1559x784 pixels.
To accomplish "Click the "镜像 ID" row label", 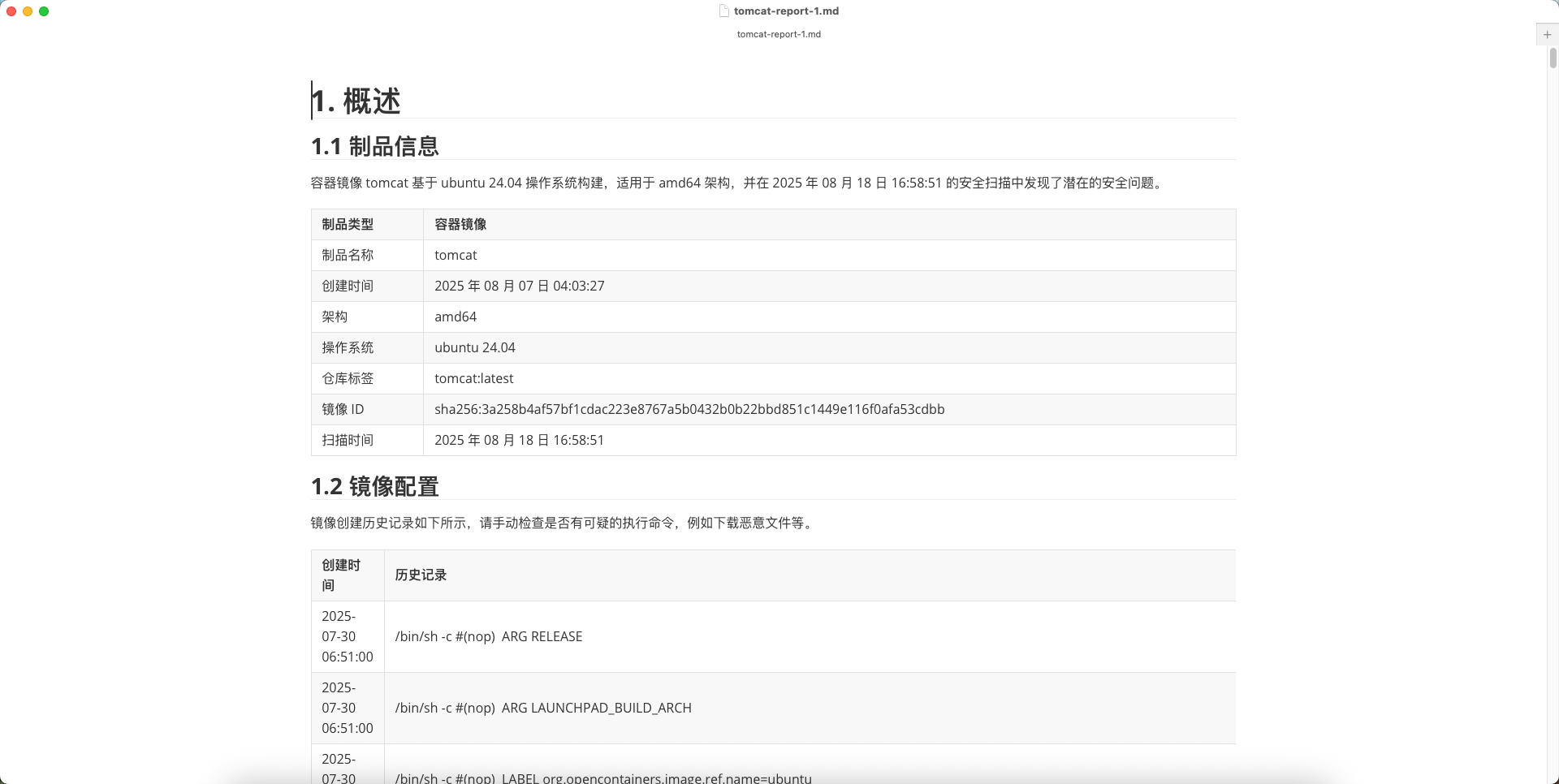I will click(x=343, y=410).
